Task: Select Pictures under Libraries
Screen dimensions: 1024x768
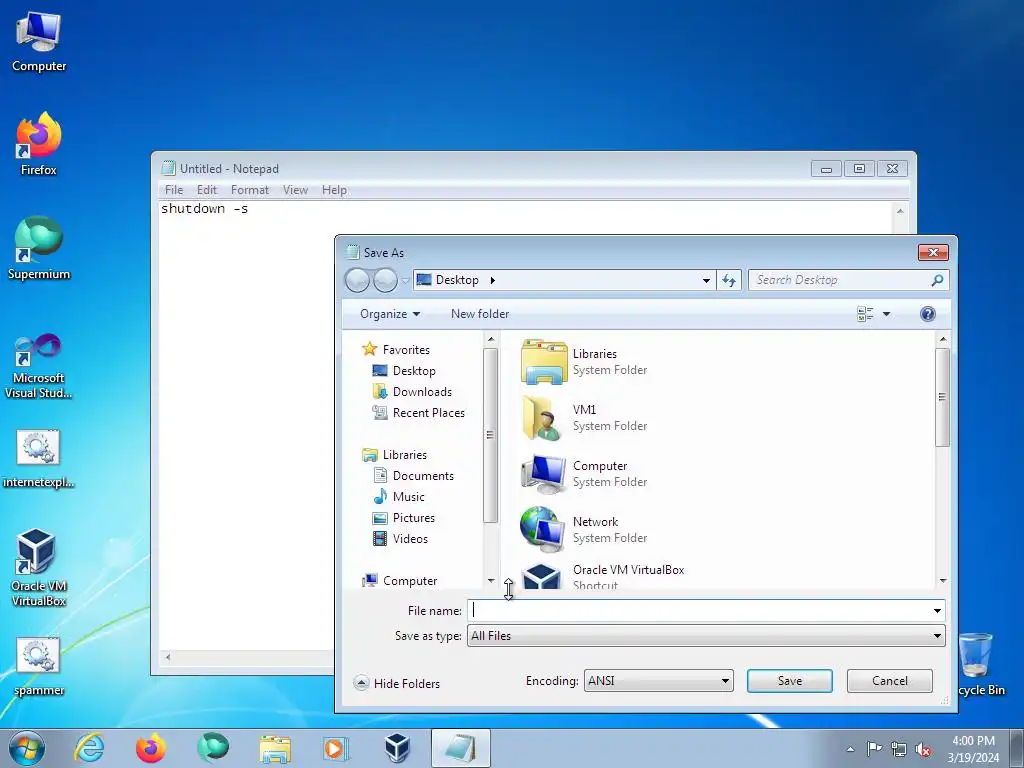Action: pyautogui.click(x=403, y=518)
